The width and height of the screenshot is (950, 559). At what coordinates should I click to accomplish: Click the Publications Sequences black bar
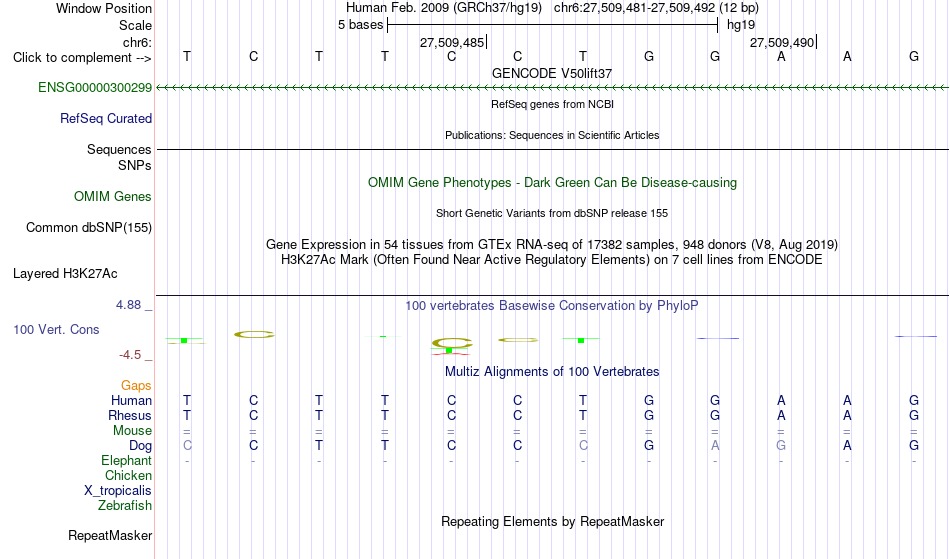click(552, 150)
